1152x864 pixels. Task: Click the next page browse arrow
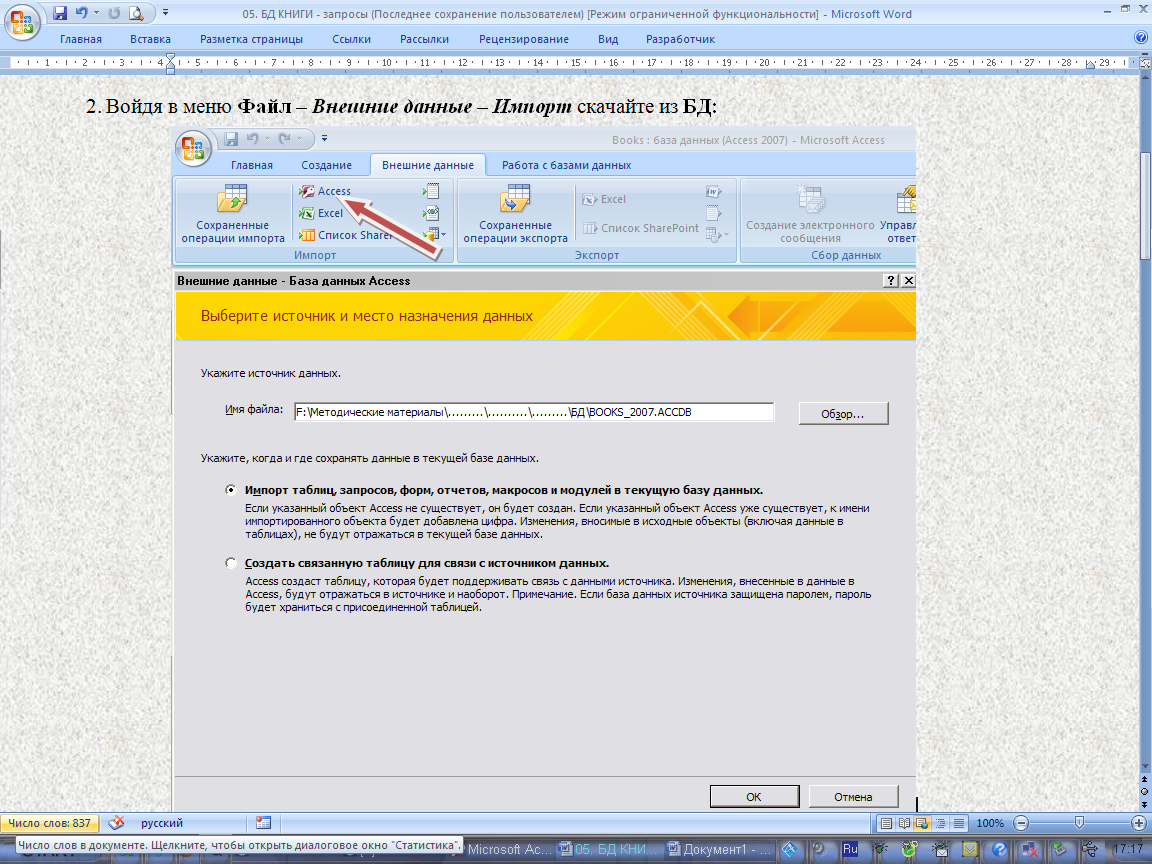point(1145,804)
